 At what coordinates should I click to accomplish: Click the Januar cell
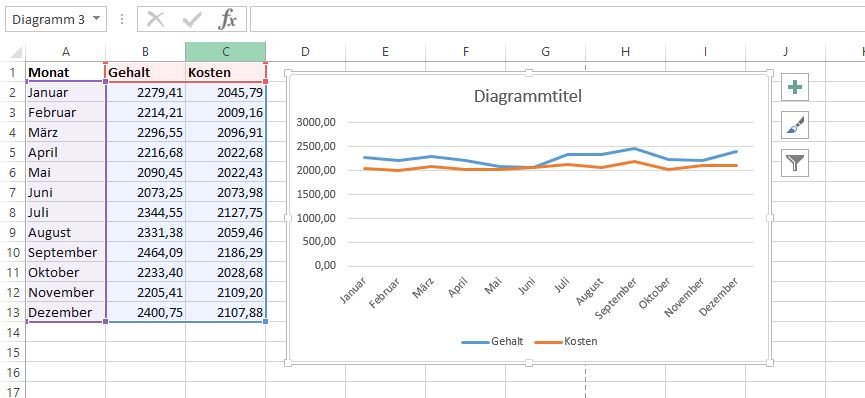[x=66, y=92]
